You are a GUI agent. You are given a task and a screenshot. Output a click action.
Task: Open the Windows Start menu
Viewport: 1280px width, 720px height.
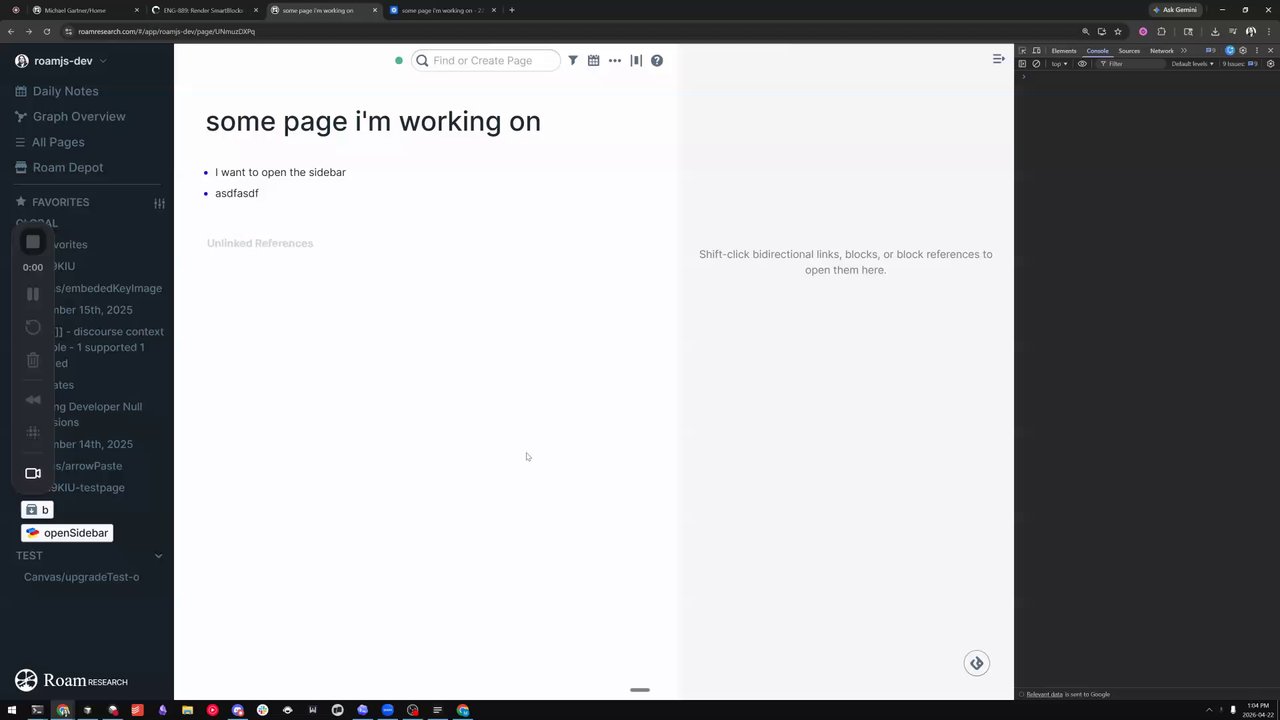[x=12, y=710]
